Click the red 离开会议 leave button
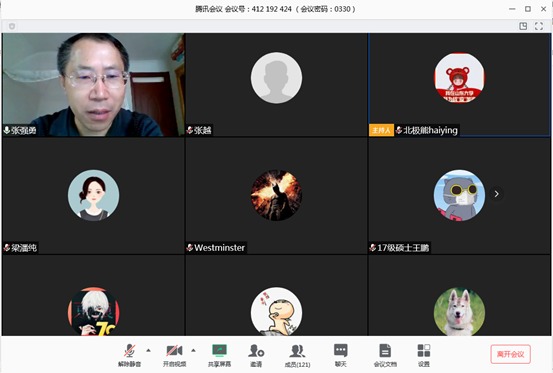 click(x=510, y=354)
